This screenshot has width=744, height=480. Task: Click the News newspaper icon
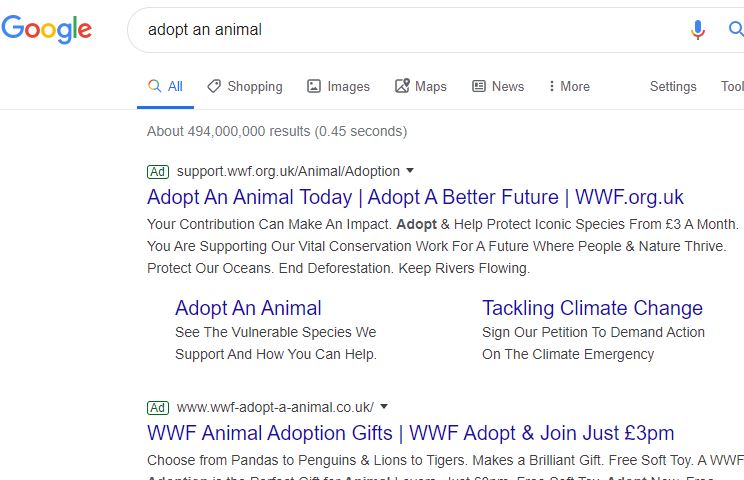[479, 86]
